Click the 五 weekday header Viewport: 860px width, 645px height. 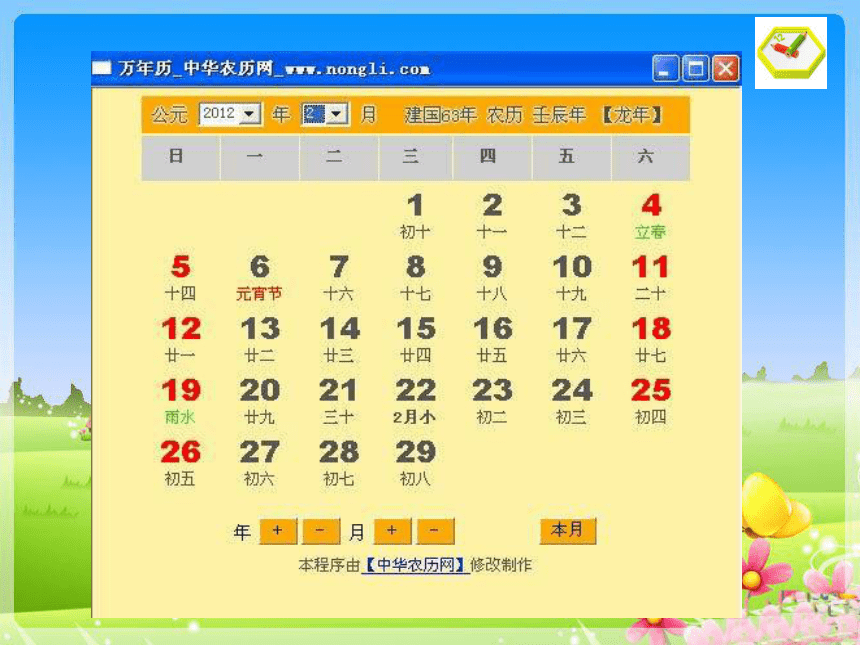click(x=572, y=158)
